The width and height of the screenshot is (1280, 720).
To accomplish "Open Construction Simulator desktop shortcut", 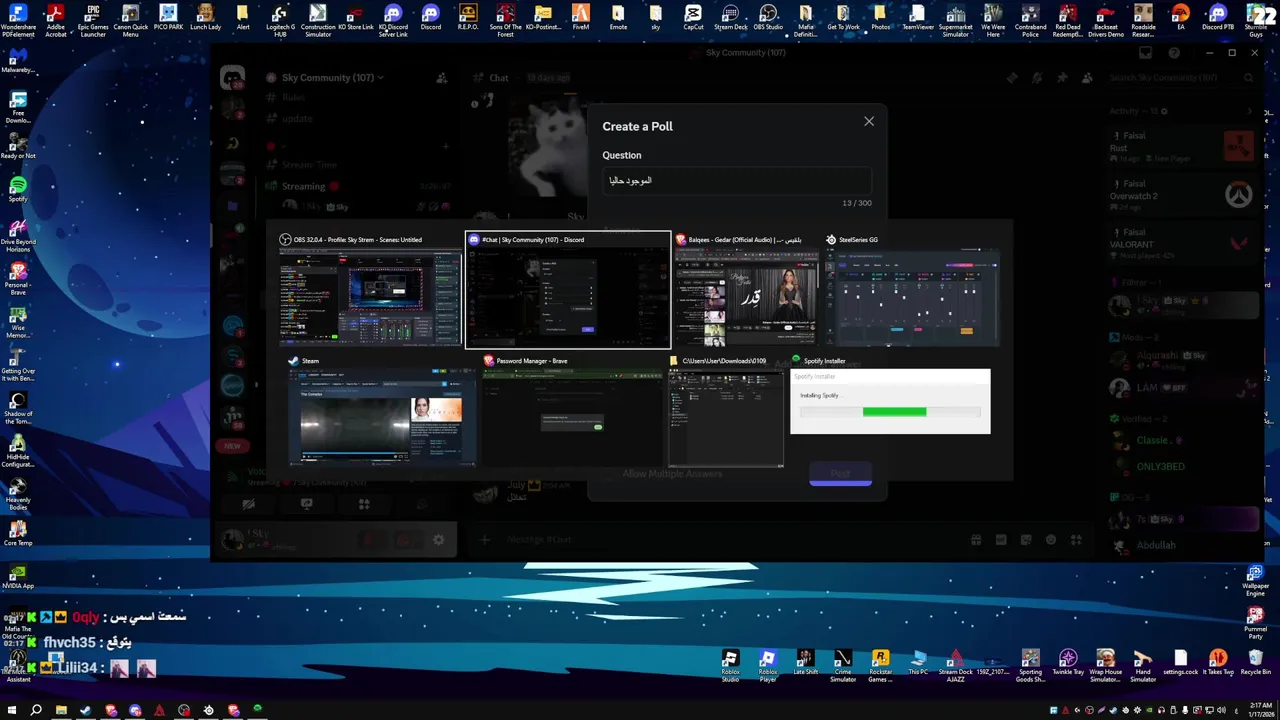I will (x=318, y=19).
